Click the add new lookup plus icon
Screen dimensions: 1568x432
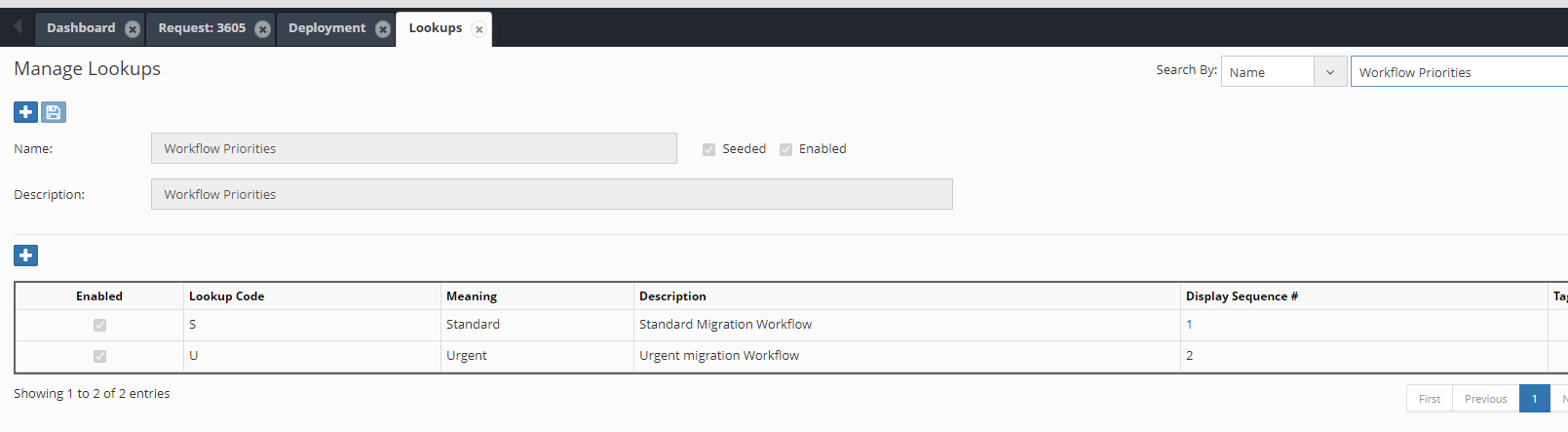point(25,112)
